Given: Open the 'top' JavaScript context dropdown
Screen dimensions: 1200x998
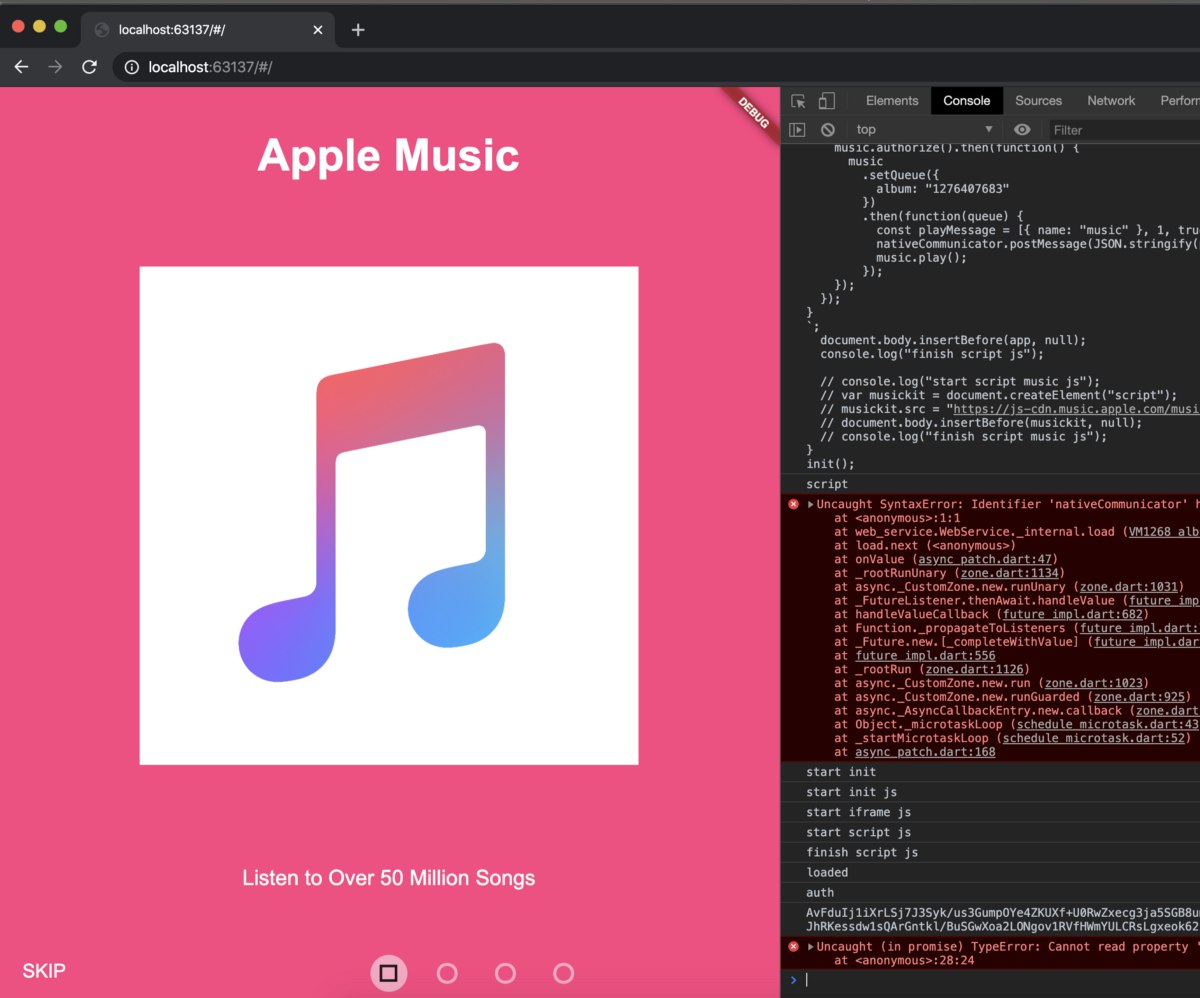Looking at the screenshot, I should click(x=924, y=130).
